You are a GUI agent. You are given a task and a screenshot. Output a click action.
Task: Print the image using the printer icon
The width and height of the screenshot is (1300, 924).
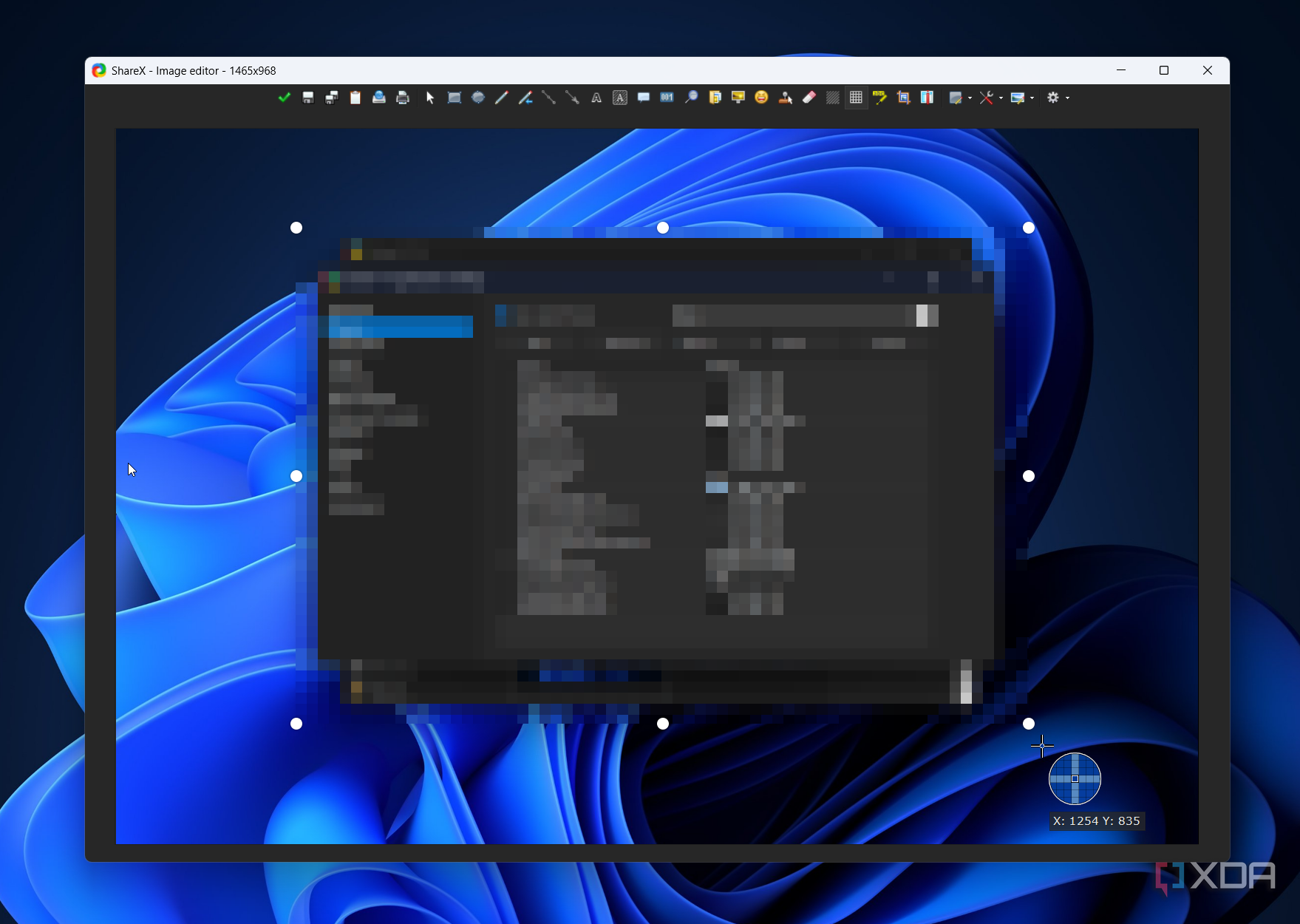(403, 98)
